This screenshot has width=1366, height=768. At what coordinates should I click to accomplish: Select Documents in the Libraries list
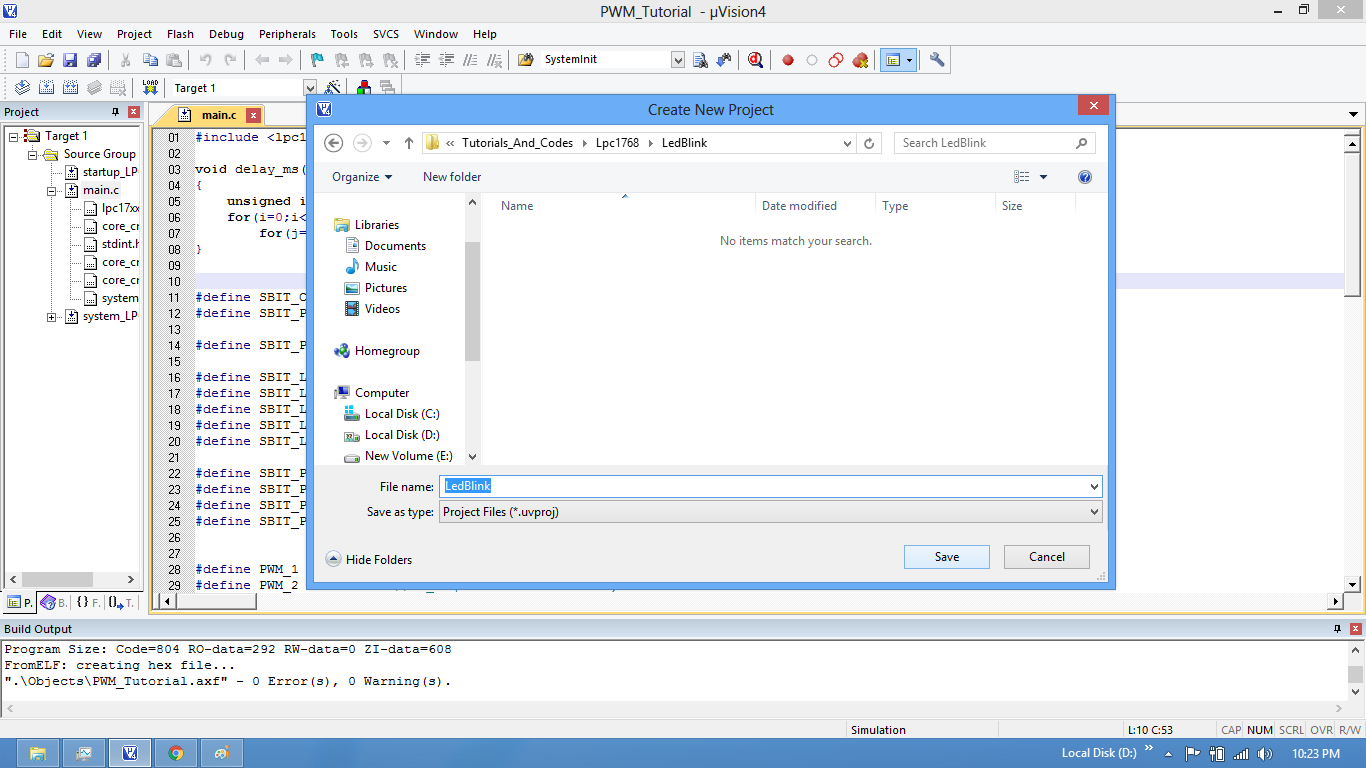[x=395, y=246]
